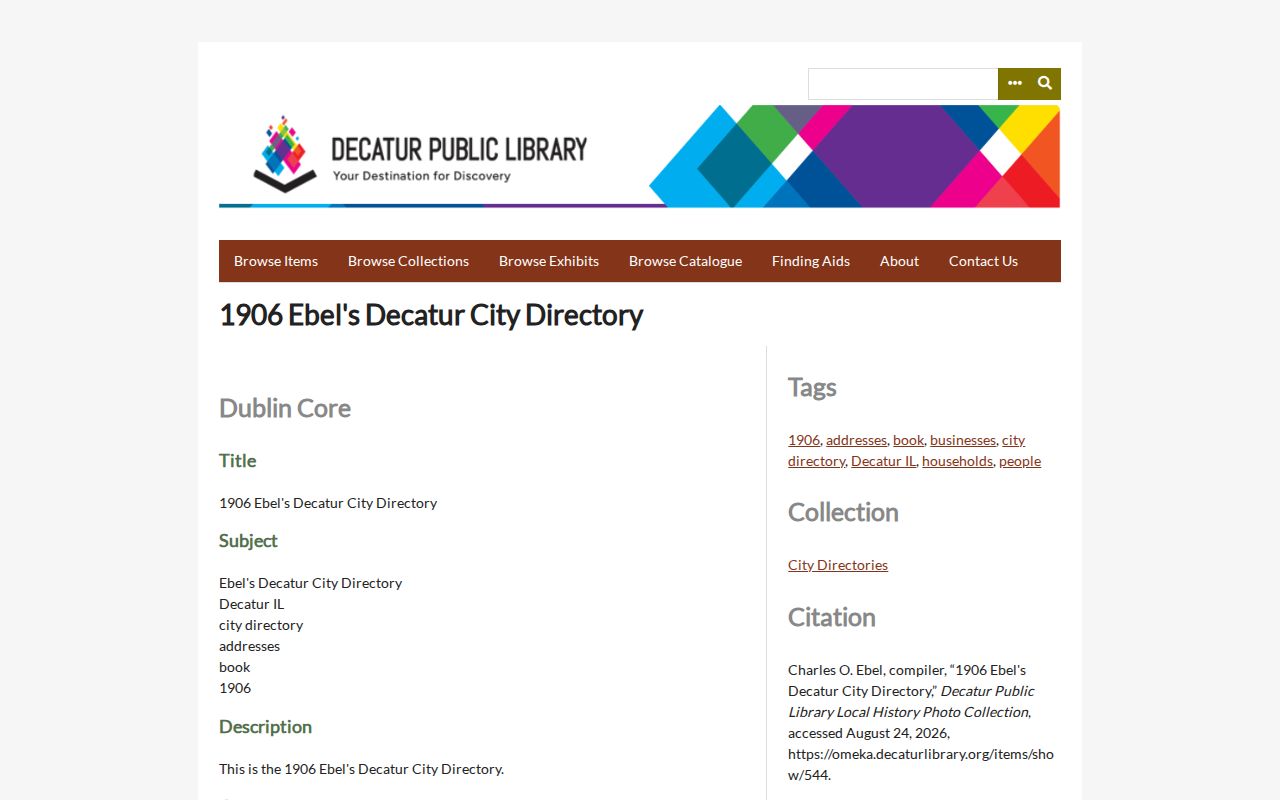The height and width of the screenshot is (800, 1280).
Task: Go to Browse Collections
Action: (408, 261)
